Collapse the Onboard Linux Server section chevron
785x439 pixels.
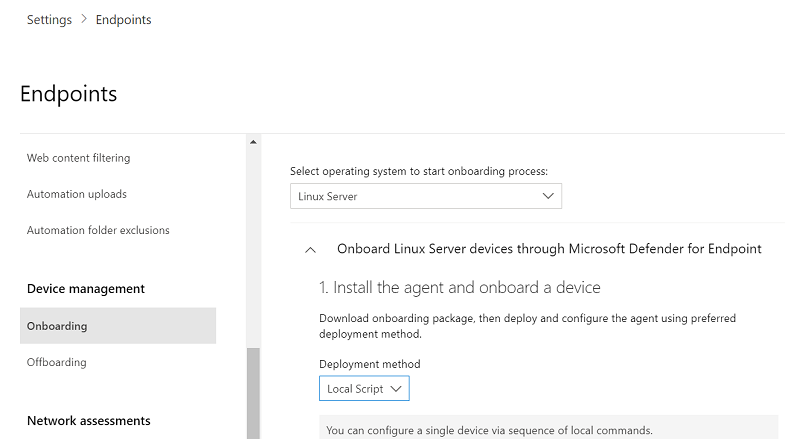(311, 250)
